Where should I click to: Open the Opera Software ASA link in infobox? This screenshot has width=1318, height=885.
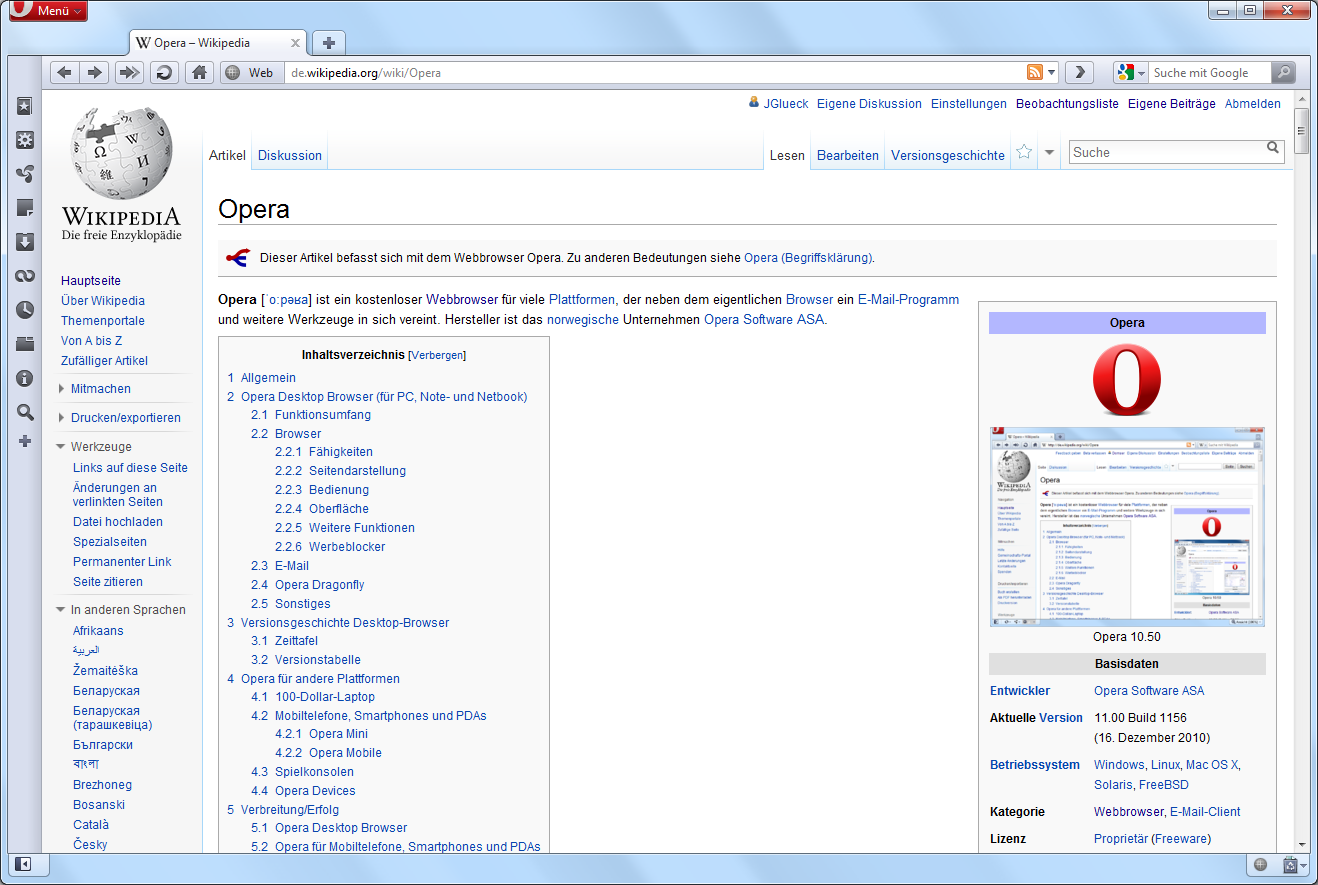click(1149, 691)
